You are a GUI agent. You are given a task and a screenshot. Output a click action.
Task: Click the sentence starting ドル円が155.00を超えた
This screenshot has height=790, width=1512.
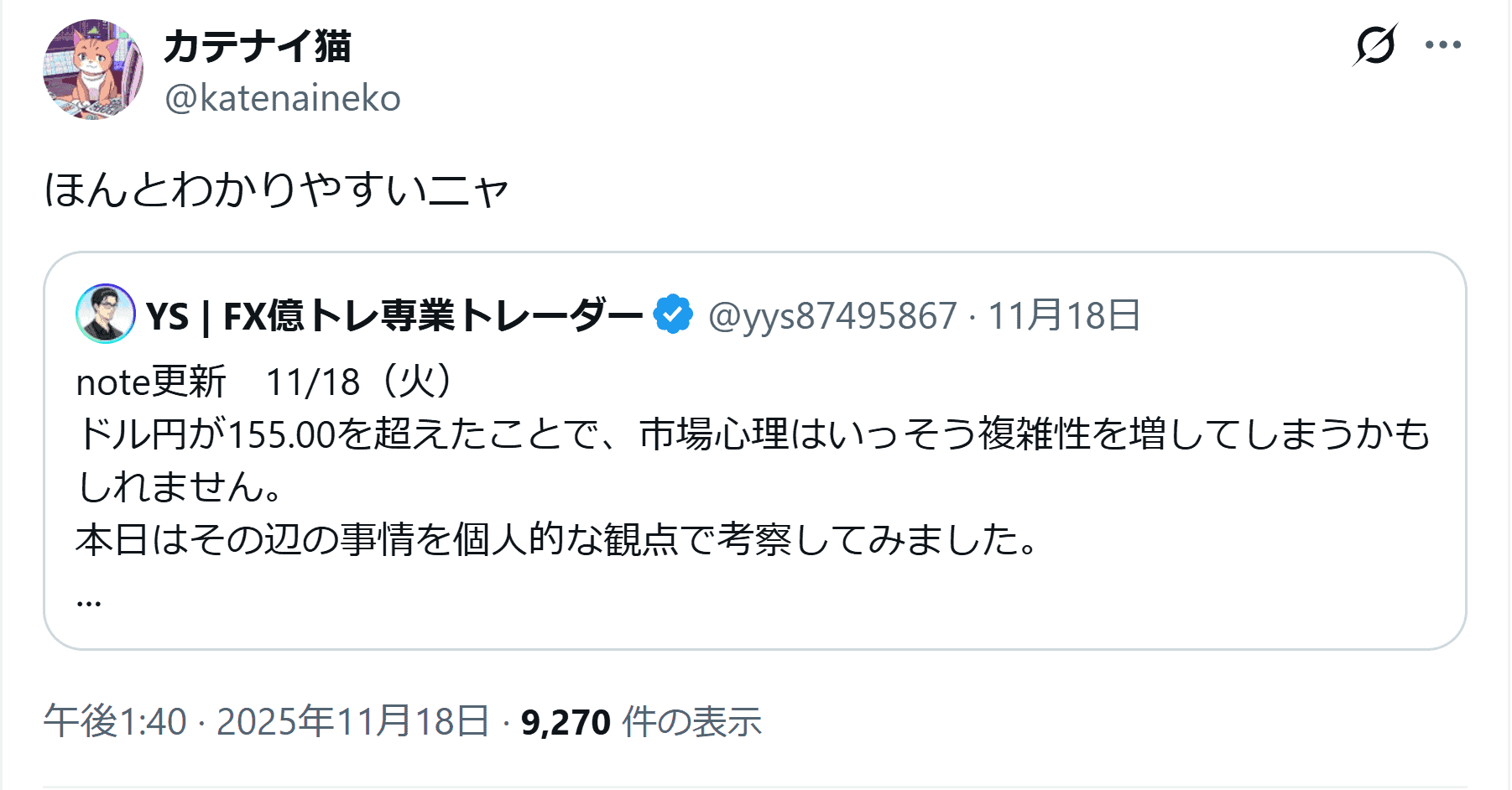tap(753, 434)
